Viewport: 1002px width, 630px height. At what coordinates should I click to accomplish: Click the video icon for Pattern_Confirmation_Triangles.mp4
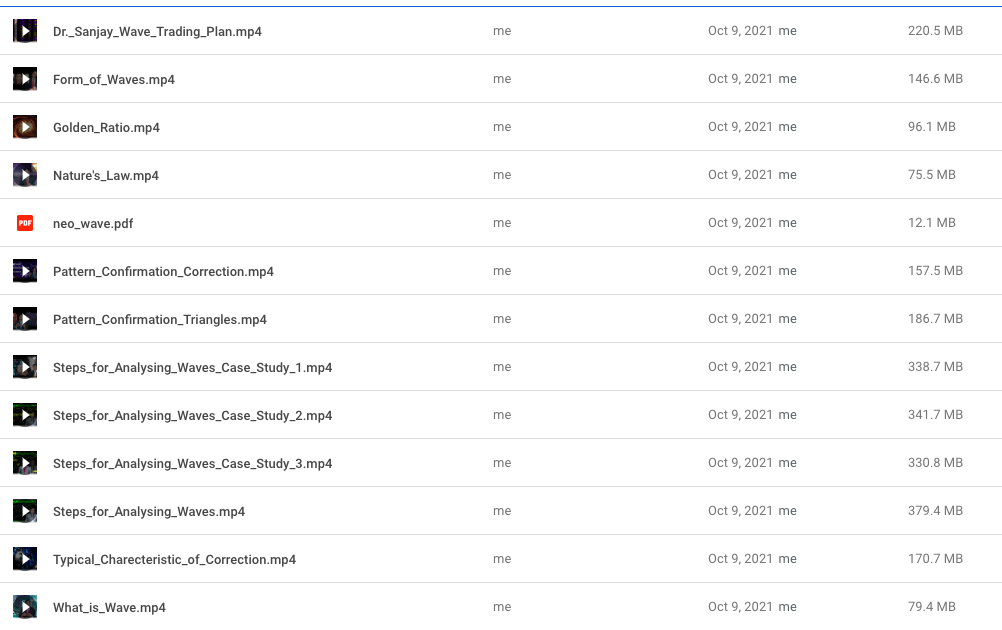point(25,319)
